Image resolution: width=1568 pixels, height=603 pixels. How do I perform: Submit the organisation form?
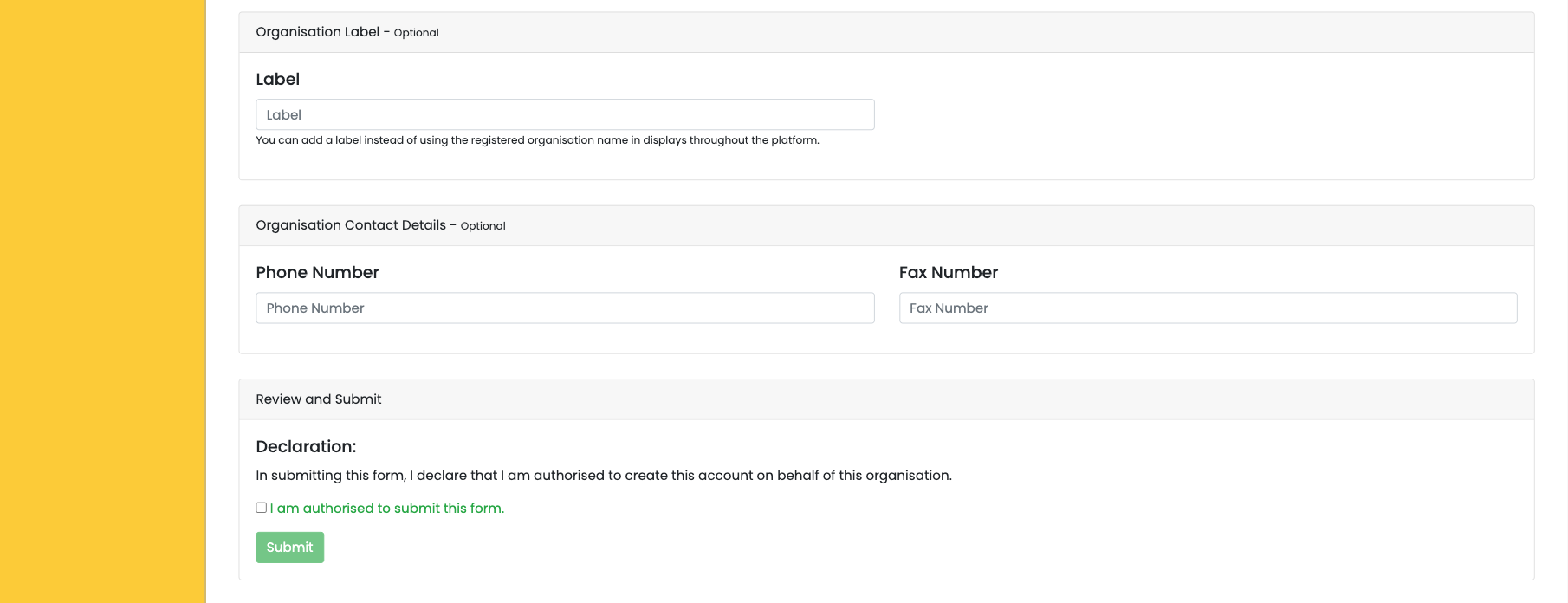pos(289,548)
